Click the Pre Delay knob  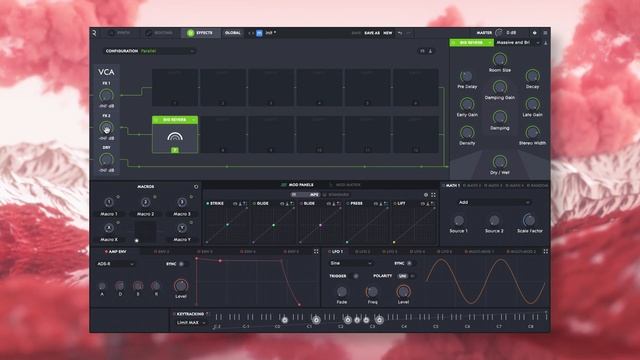(x=467, y=76)
